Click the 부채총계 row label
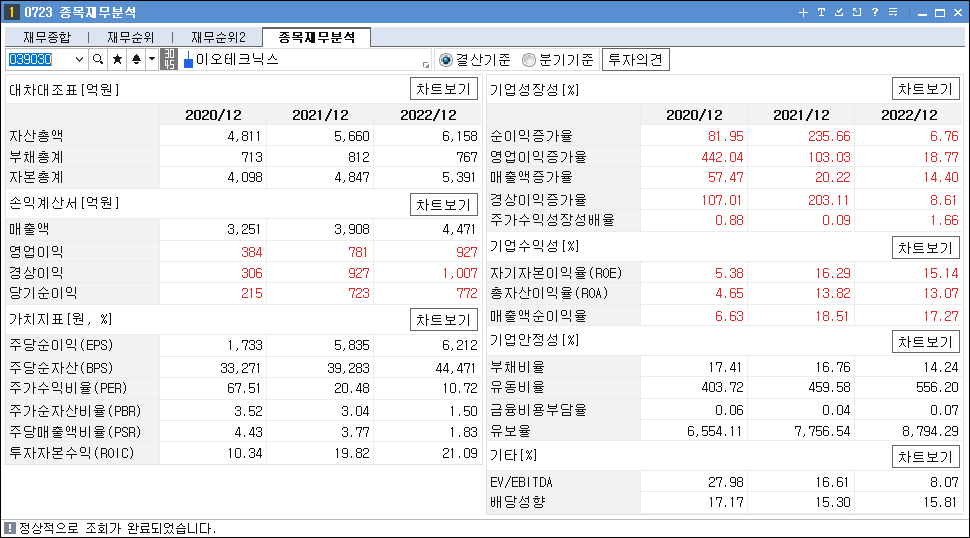This screenshot has width=970, height=538. pyautogui.click(x=36, y=157)
